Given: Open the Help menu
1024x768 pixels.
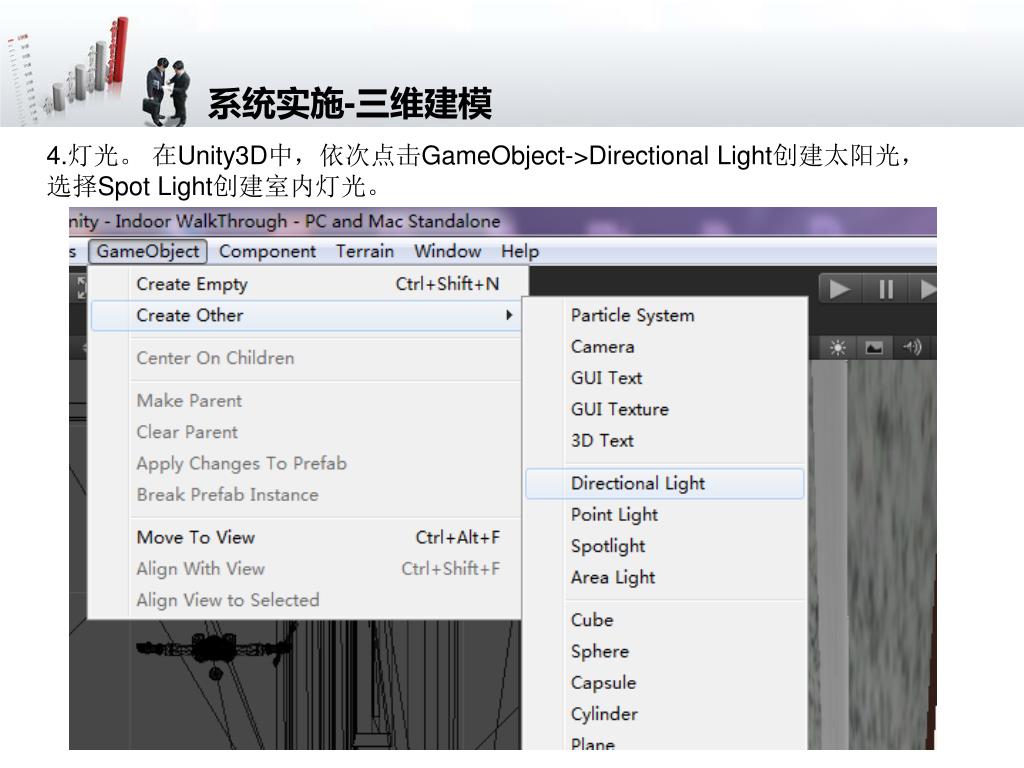Looking at the screenshot, I should 520,251.
